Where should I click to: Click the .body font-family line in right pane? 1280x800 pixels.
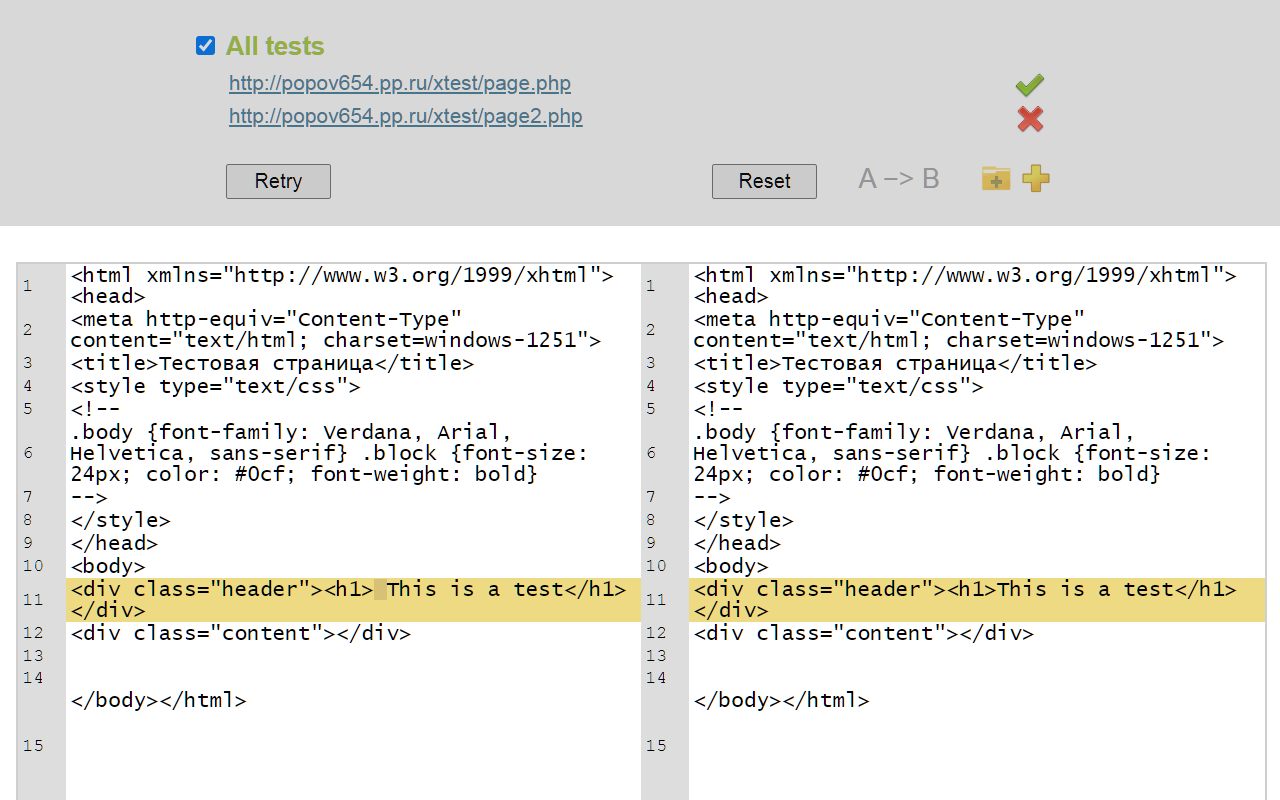(x=953, y=453)
